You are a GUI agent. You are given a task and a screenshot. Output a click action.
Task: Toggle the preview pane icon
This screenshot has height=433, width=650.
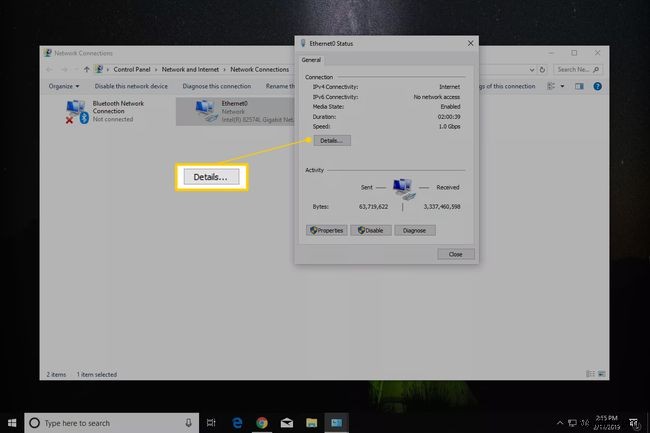click(x=579, y=86)
